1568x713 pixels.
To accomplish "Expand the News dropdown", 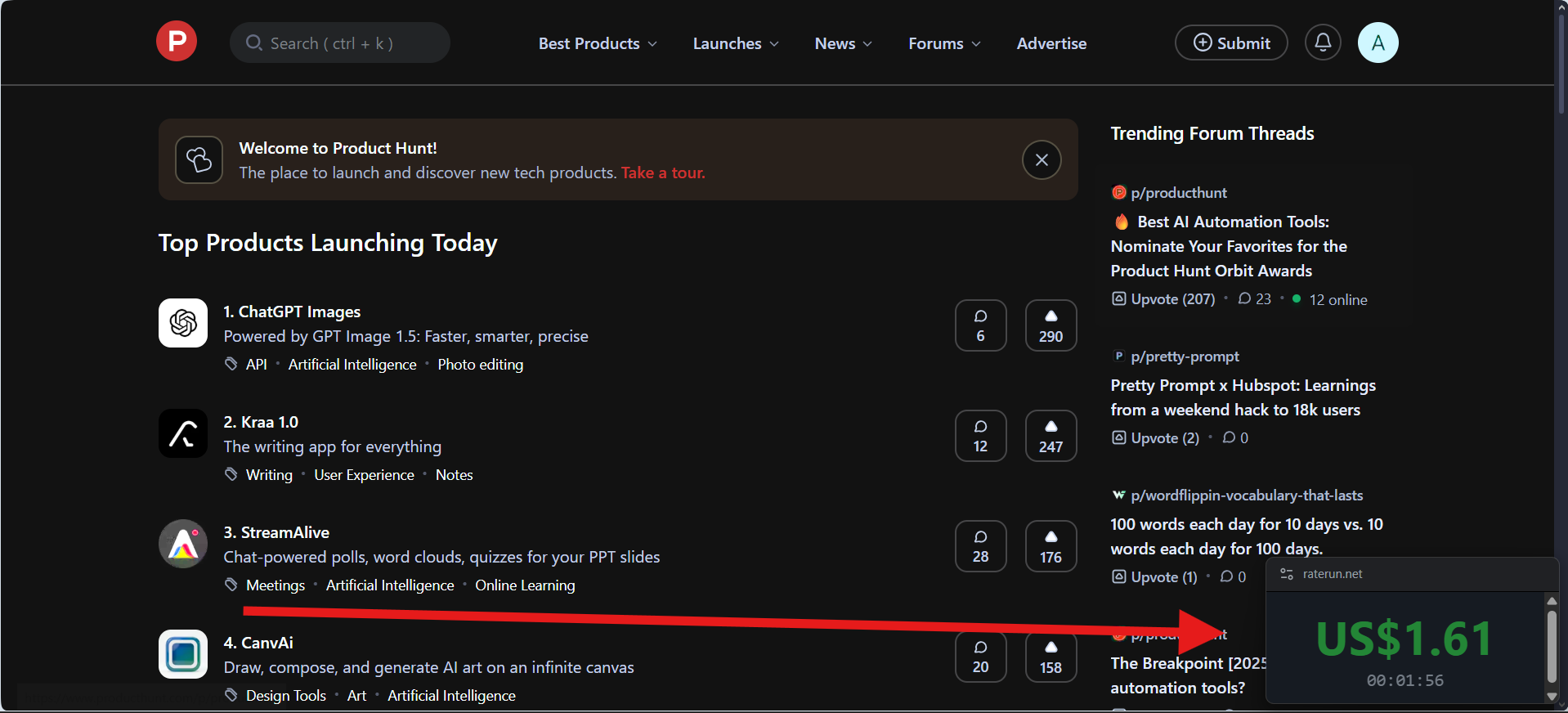I will pos(844,43).
